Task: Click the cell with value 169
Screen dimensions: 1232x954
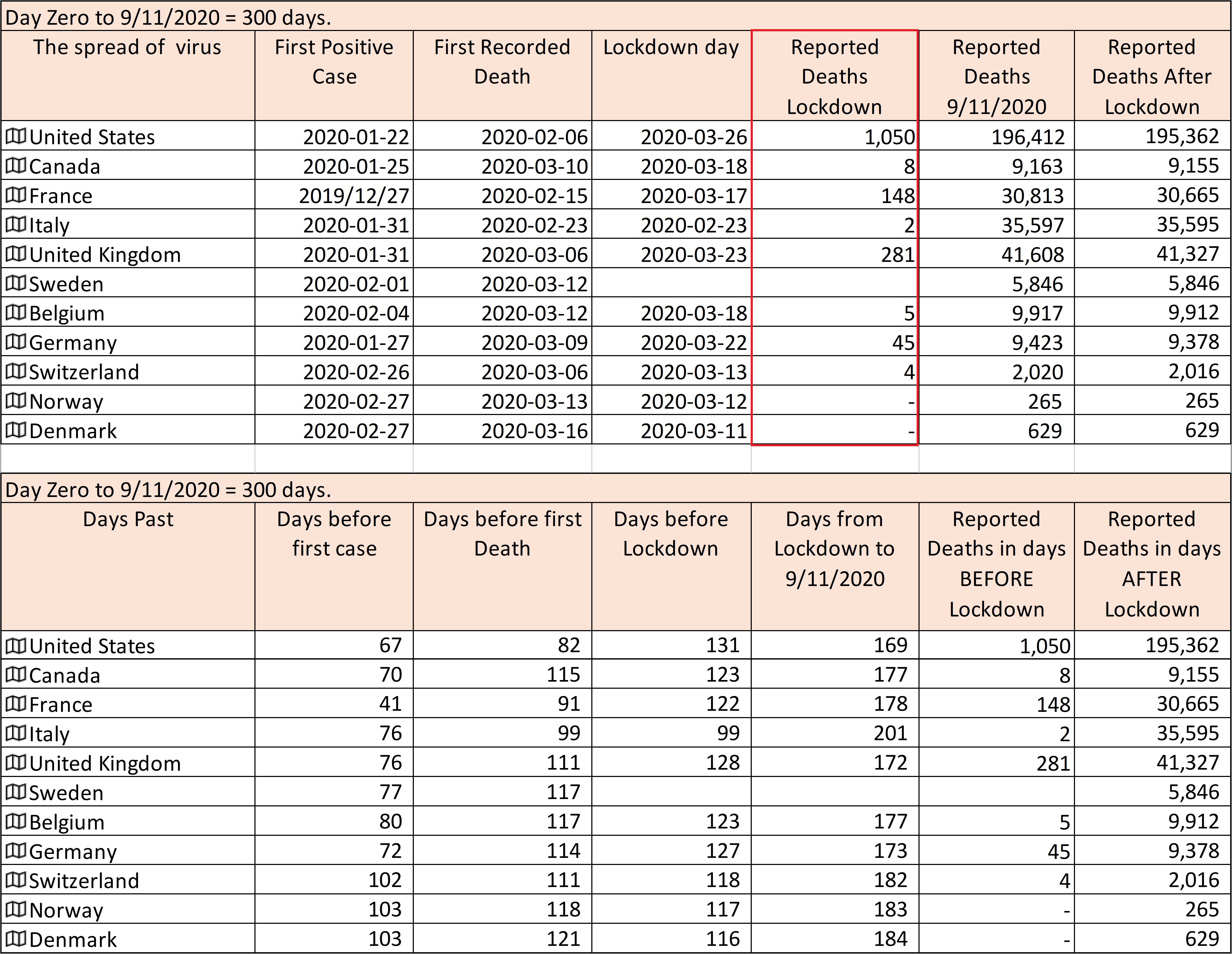Action: (835, 645)
